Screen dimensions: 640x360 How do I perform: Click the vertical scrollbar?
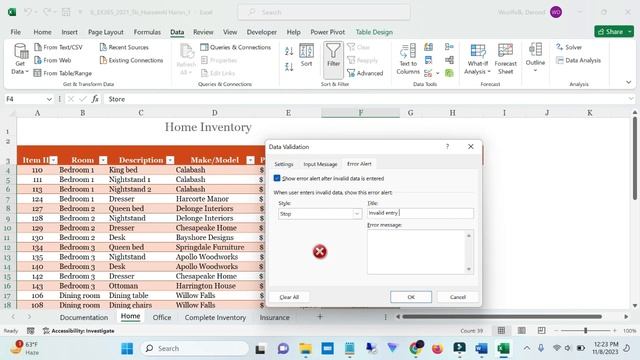click(635, 159)
